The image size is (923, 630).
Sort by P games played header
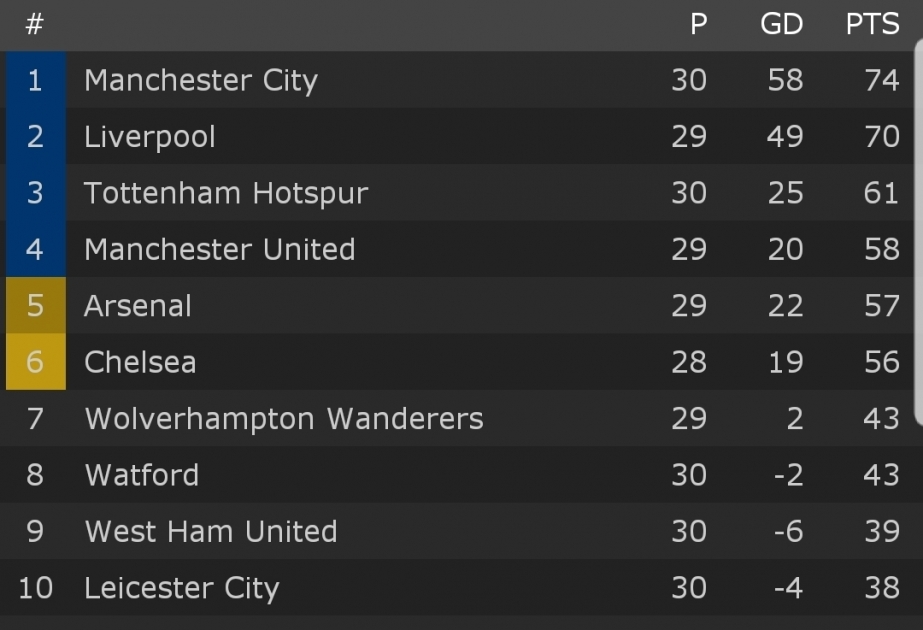tap(699, 24)
